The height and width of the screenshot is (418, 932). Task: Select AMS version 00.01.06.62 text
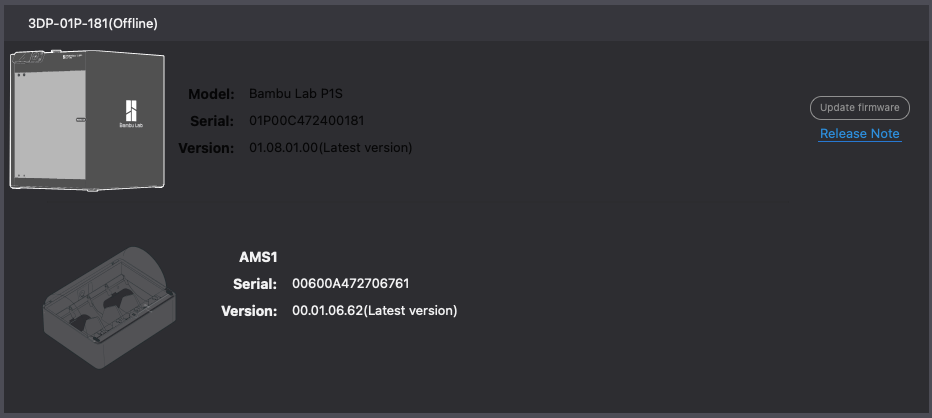328,310
